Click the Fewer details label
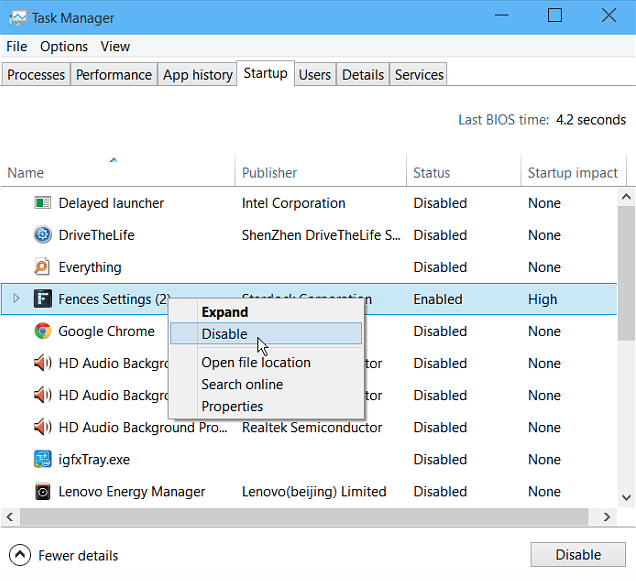Screen dimensions: 636x581 point(78,555)
